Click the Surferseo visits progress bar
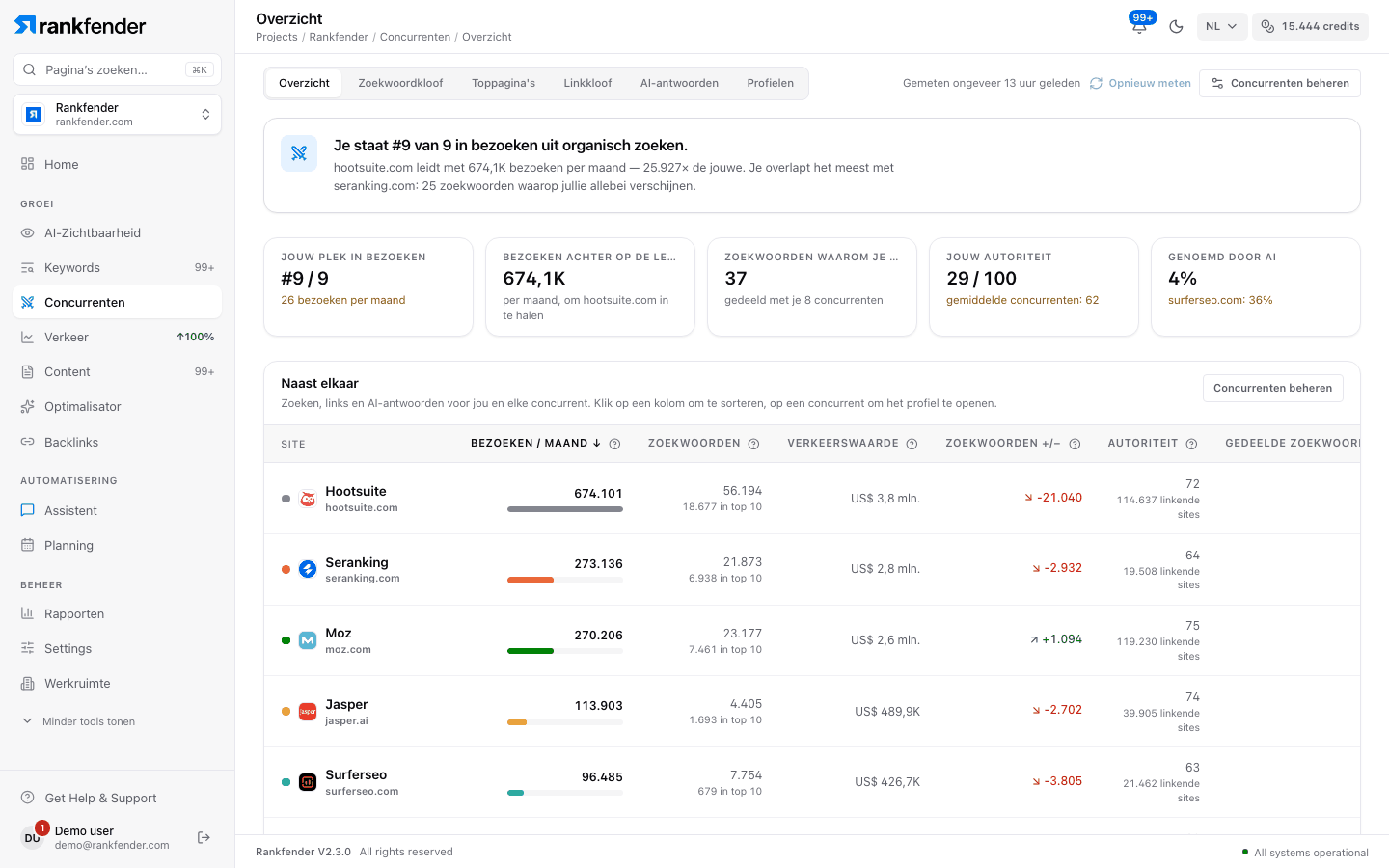Image resolution: width=1389 pixels, height=868 pixels. point(565,793)
